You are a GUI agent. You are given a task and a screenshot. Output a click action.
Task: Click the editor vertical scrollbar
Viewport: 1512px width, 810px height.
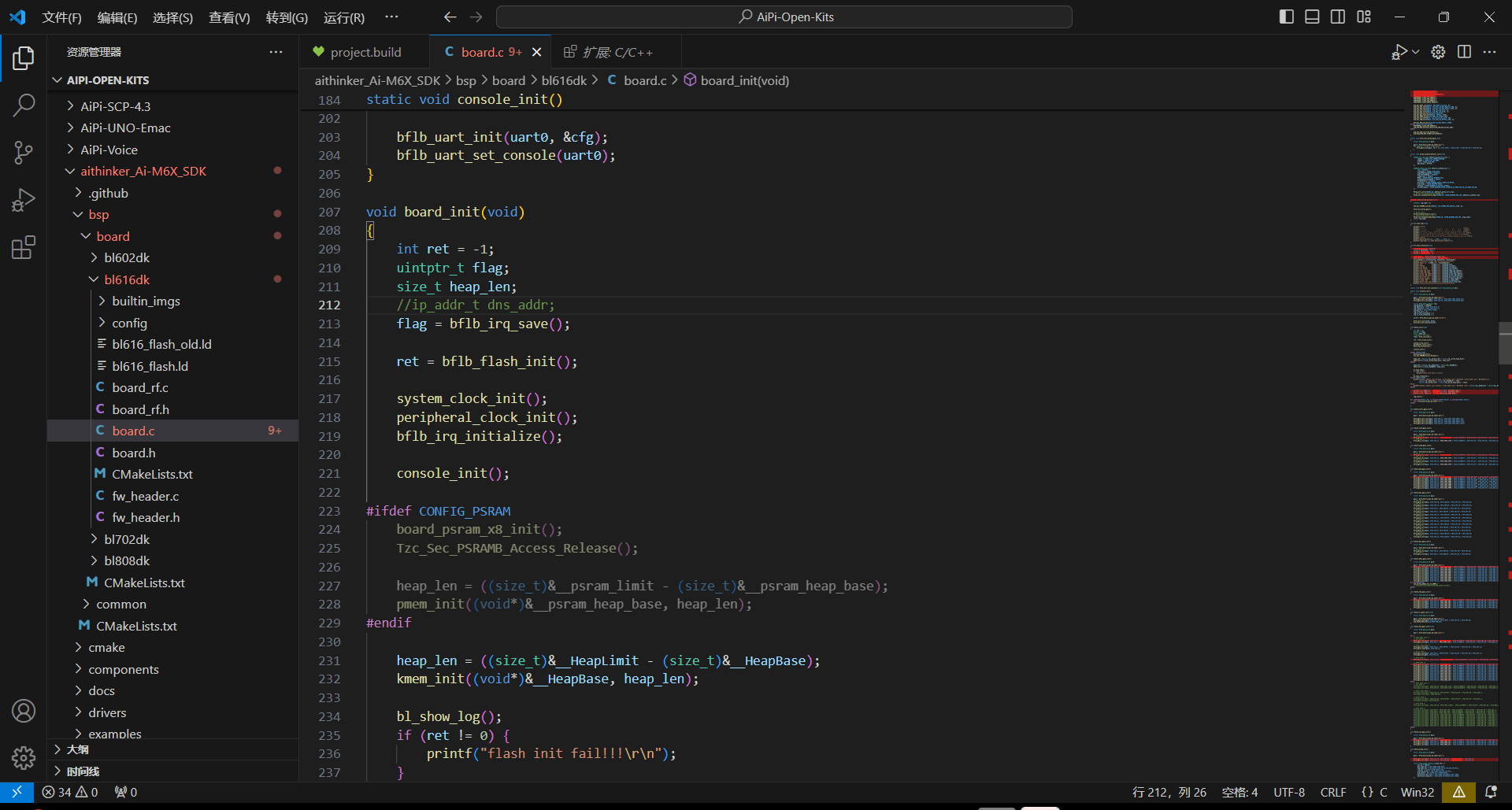[1505, 344]
